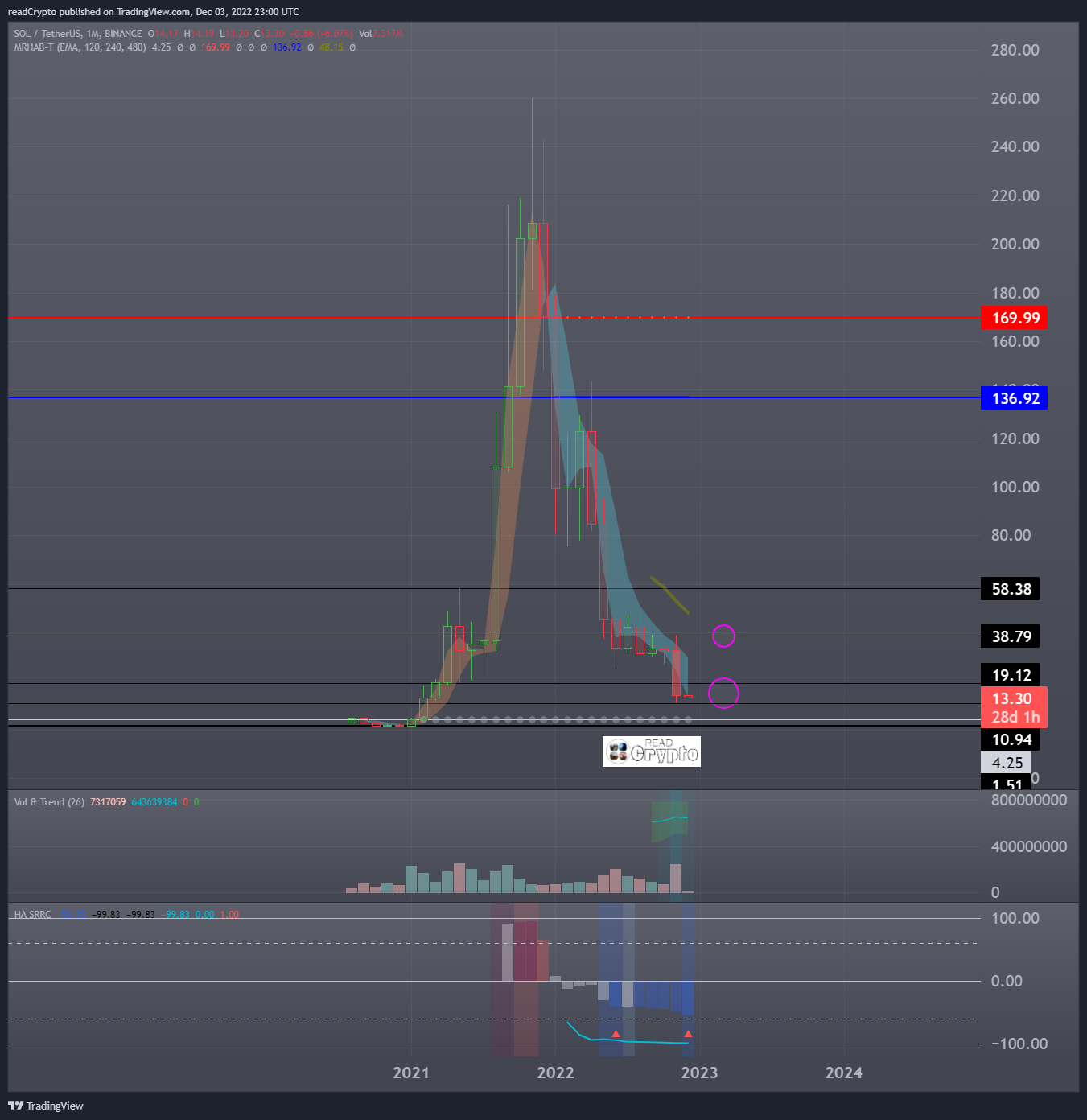Select the HA SRRC indicator title
This screenshot has height=1120, width=1087.
coord(32,915)
